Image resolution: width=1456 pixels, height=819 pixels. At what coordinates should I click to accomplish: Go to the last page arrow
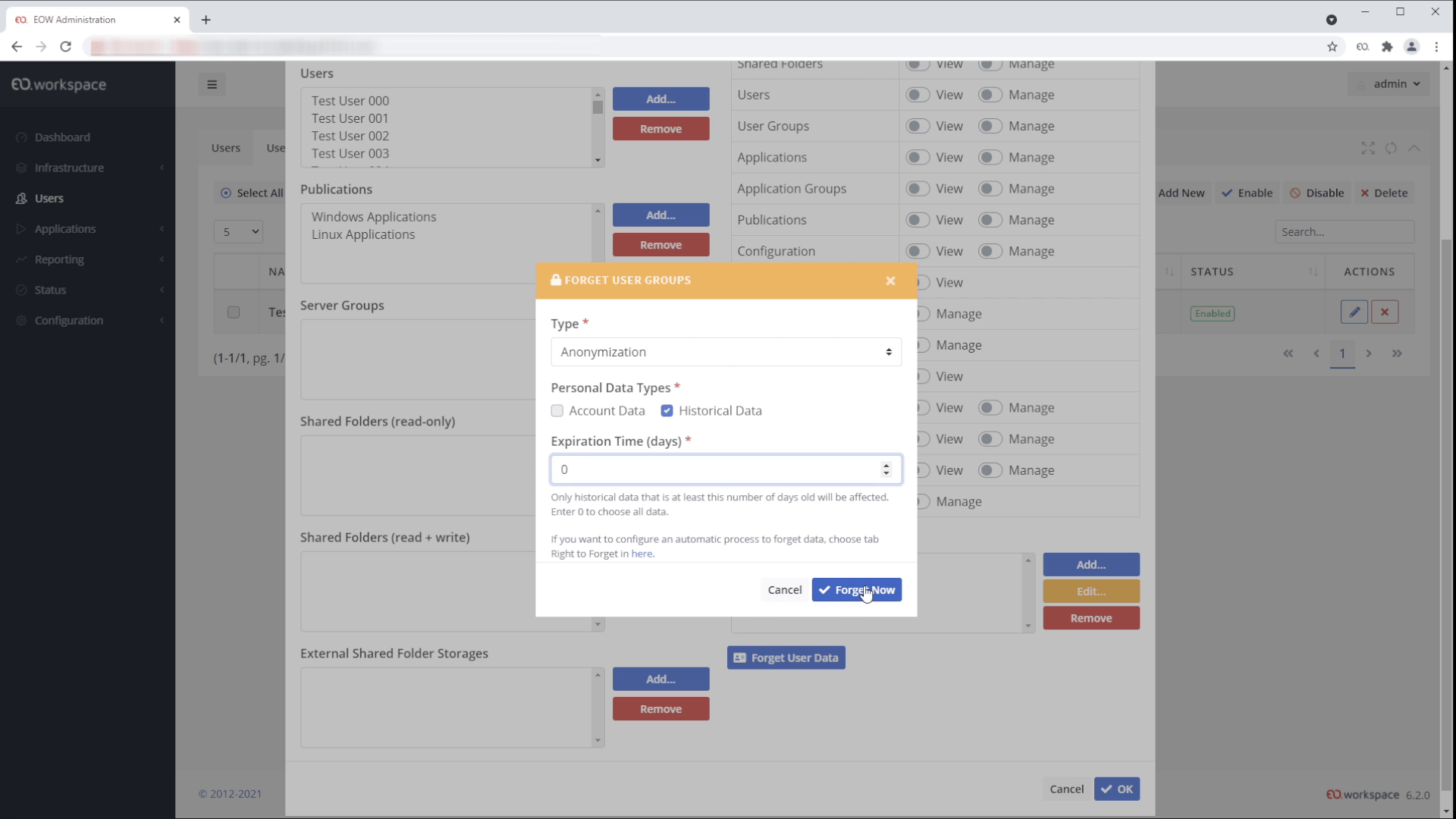tap(1397, 353)
